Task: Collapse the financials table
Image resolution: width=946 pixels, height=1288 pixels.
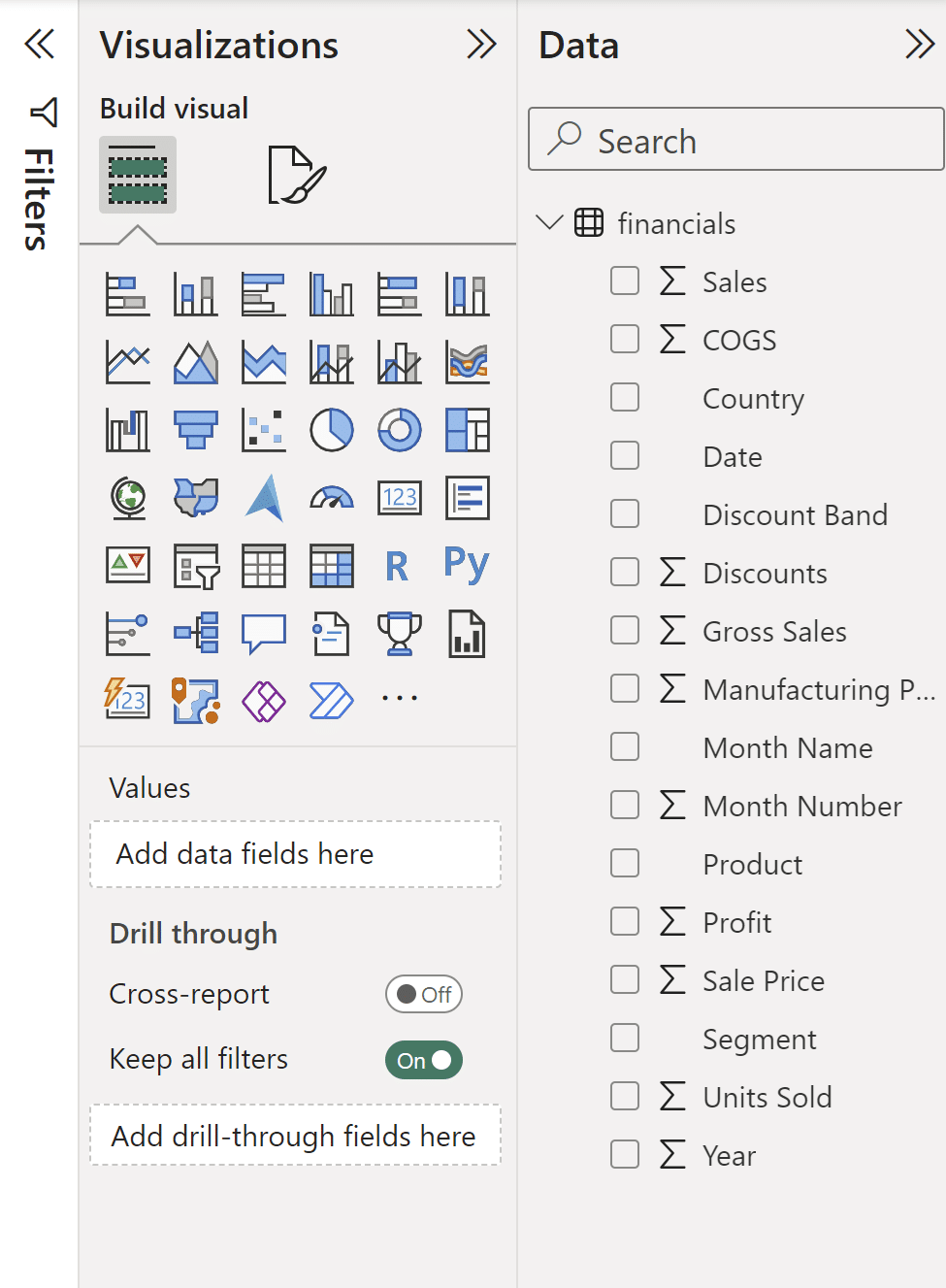Action: click(x=549, y=222)
